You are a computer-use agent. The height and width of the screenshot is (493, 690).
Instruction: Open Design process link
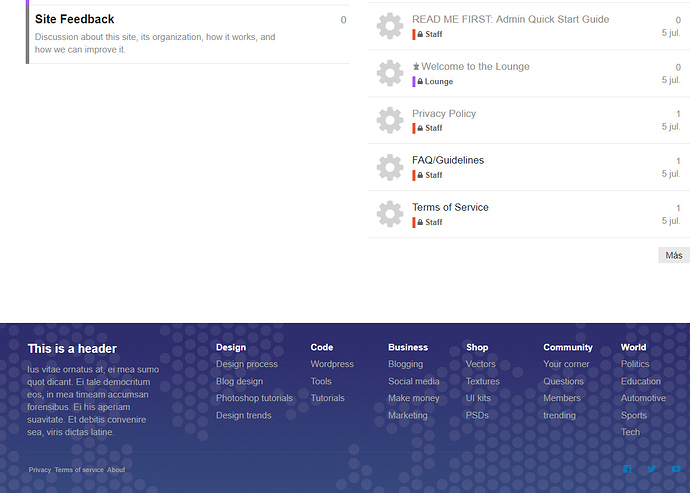[247, 364]
